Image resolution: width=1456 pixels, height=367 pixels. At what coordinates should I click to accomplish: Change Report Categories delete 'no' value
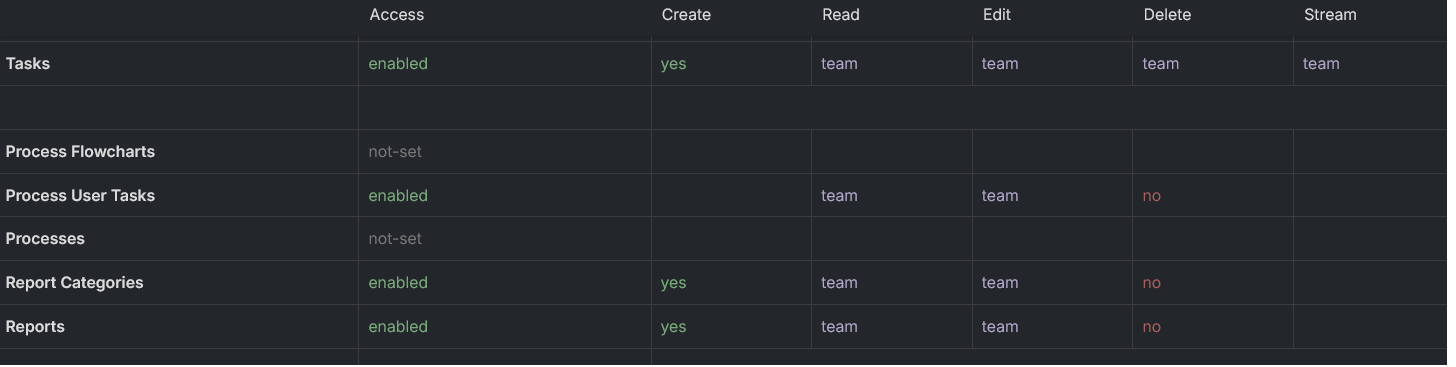tap(1152, 283)
